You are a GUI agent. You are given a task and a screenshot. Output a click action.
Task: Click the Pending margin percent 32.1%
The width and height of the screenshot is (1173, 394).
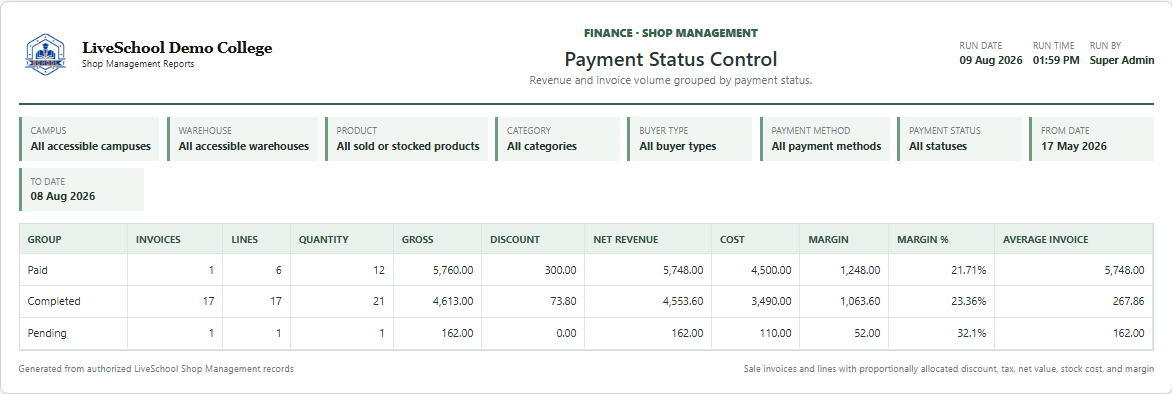(x=972, y=333)
